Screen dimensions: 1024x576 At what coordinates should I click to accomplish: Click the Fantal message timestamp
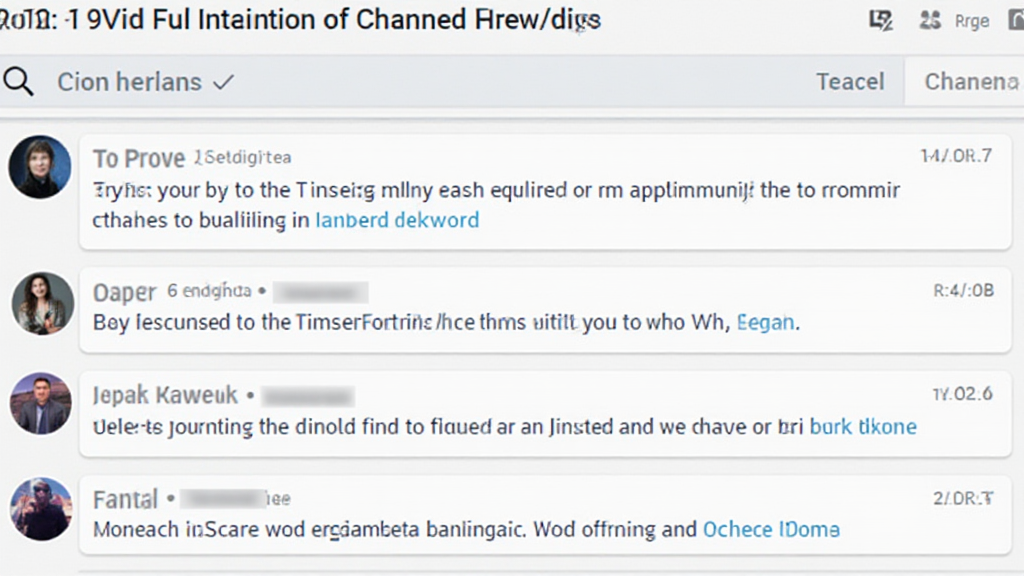pos(962,499)
